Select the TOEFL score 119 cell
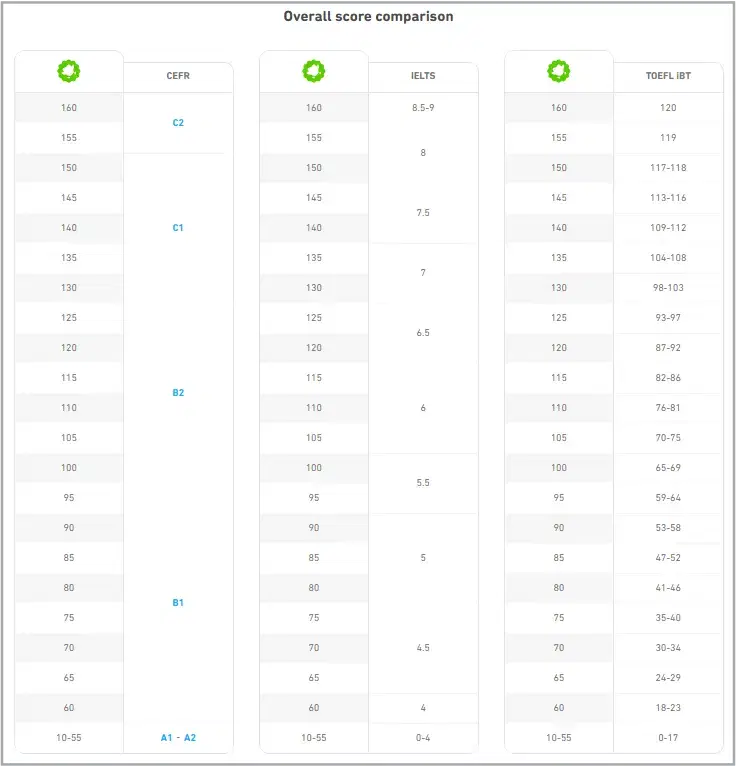This screenshot has width=736, height=766. coord(668,138)
